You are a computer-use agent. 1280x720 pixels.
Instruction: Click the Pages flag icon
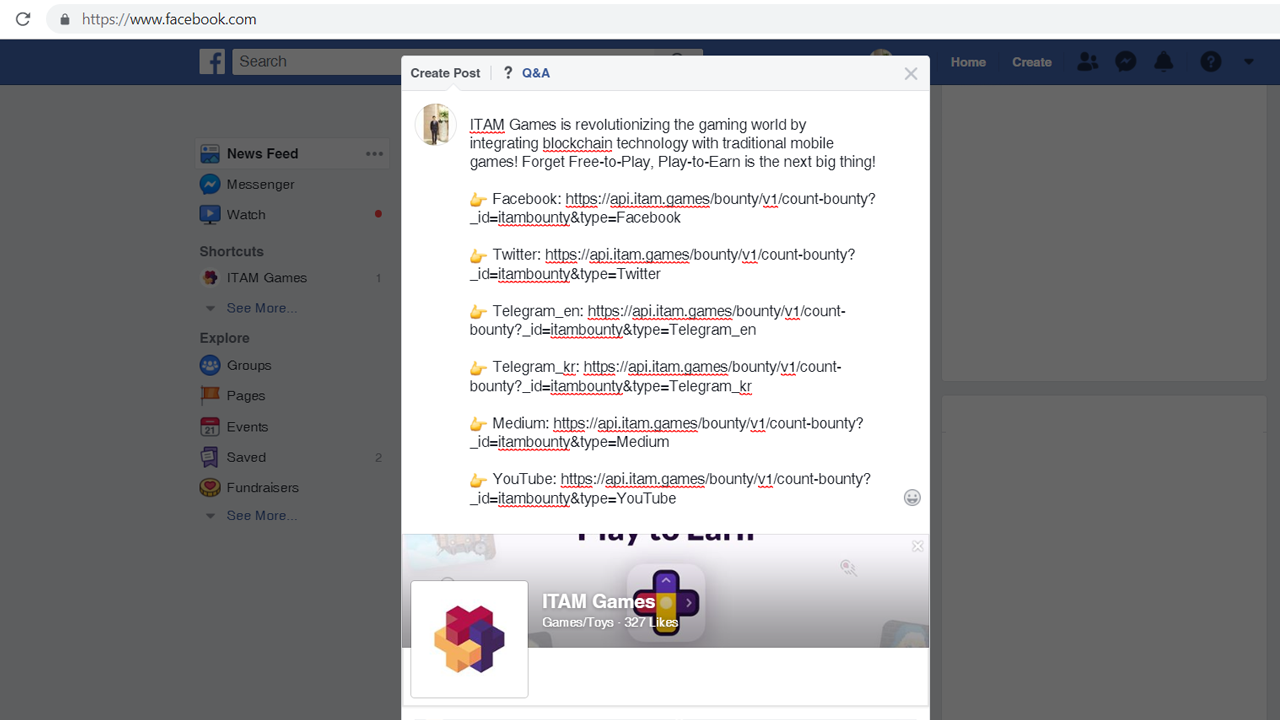pos(210,396)
